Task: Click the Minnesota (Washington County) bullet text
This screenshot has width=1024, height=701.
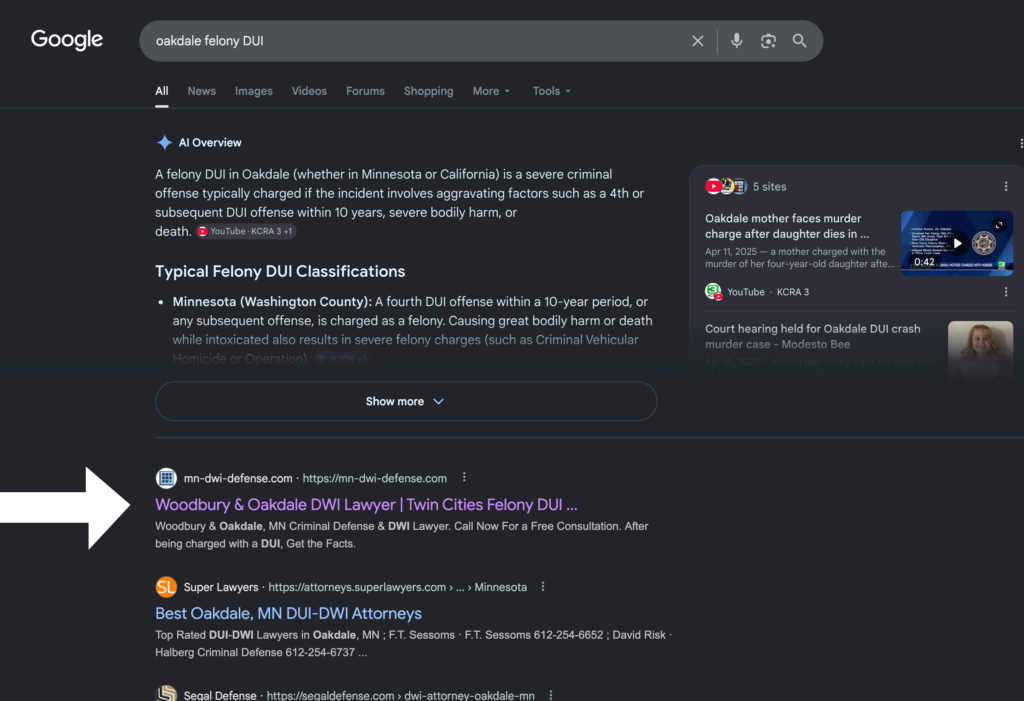Action: [272, 302]
